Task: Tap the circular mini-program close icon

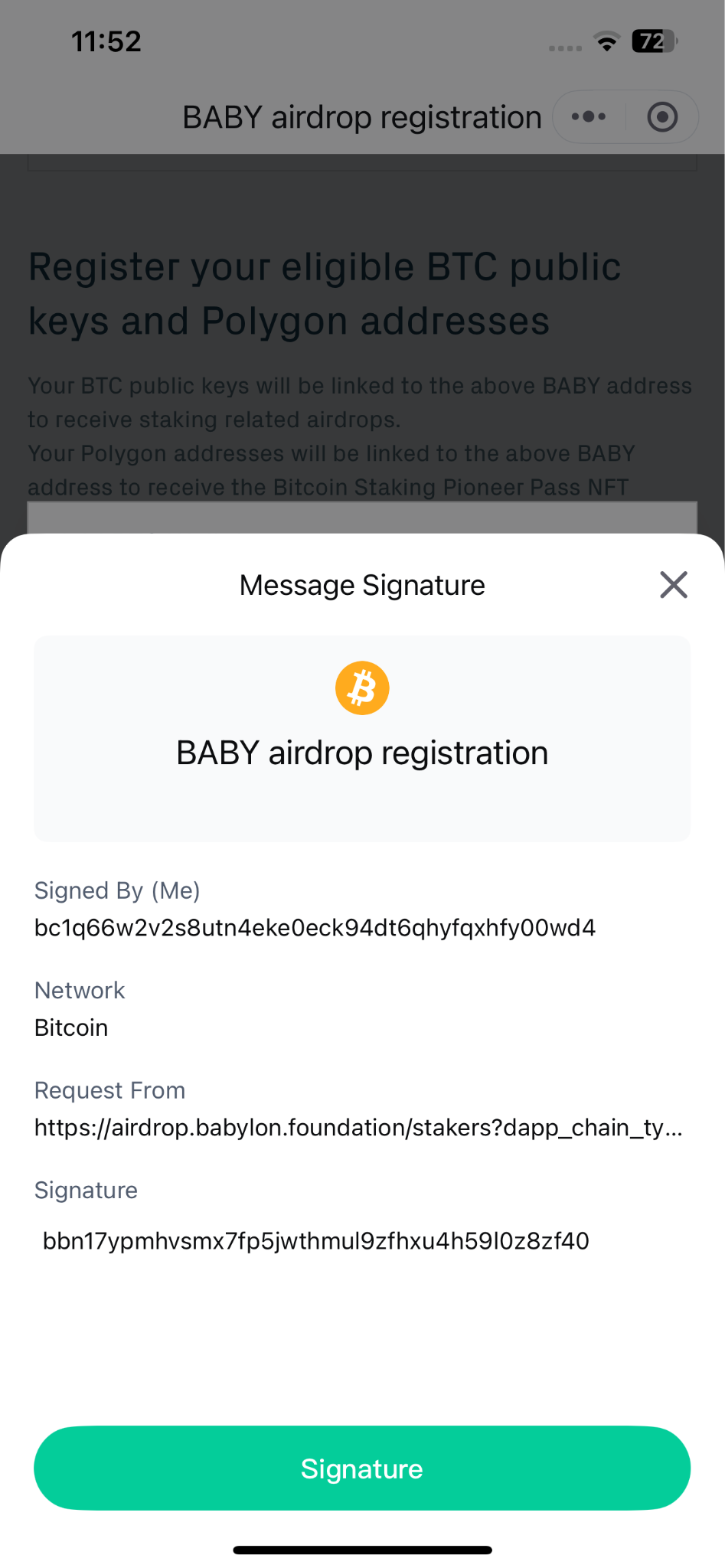Action: (662, 117)
